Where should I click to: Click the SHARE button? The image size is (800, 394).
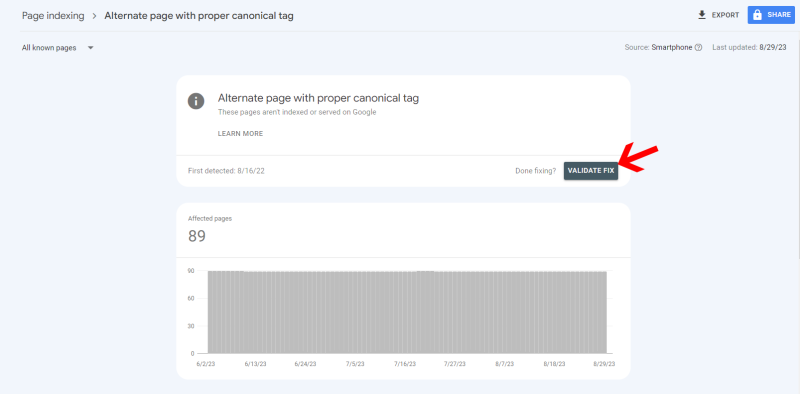pos(771,15)
